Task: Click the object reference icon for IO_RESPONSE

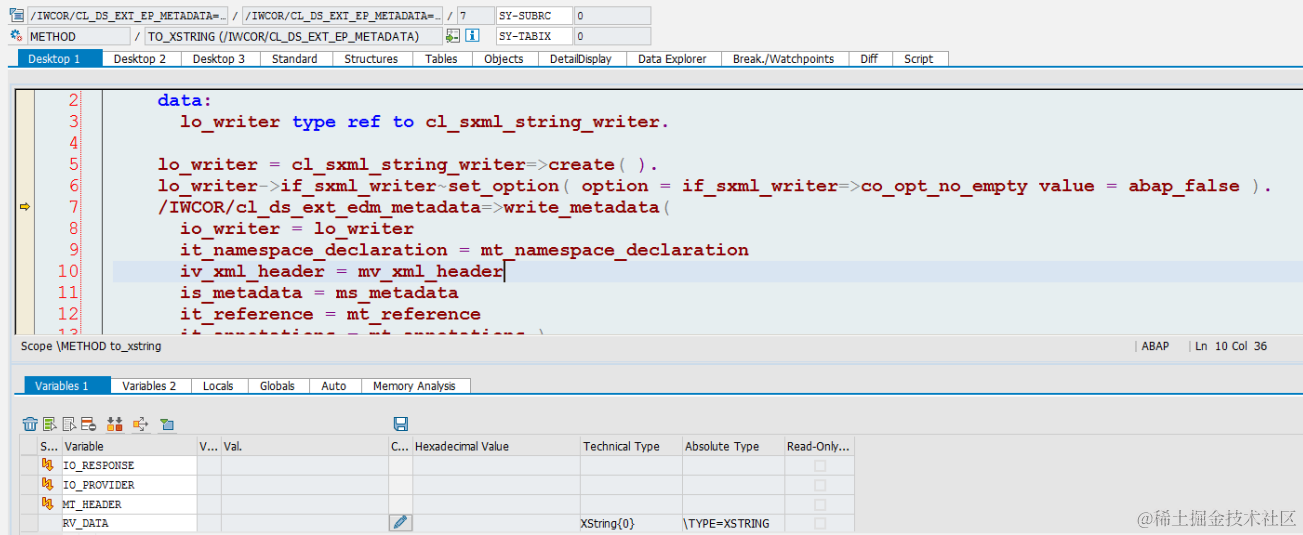Action: (x=47, y=465)
